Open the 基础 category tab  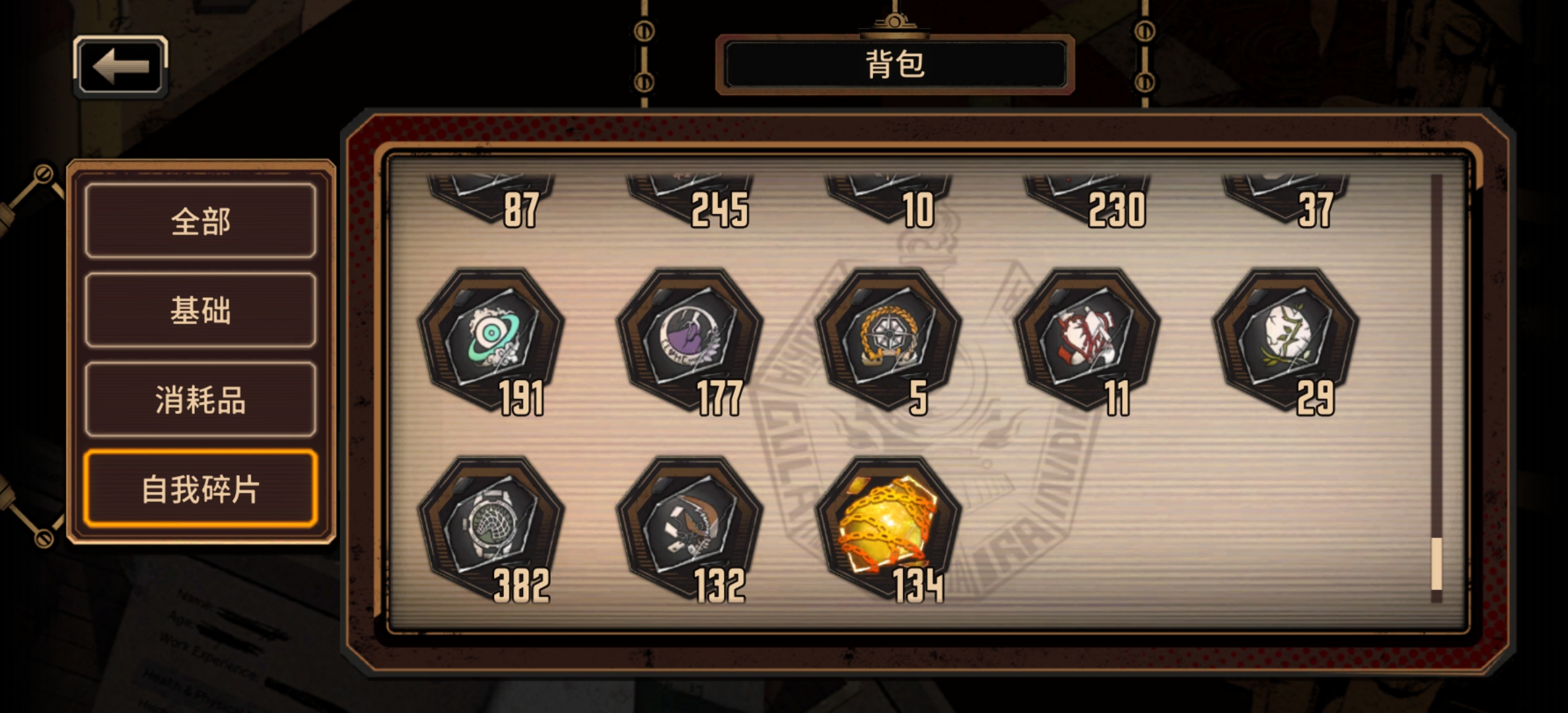click(x=200, y=310)
